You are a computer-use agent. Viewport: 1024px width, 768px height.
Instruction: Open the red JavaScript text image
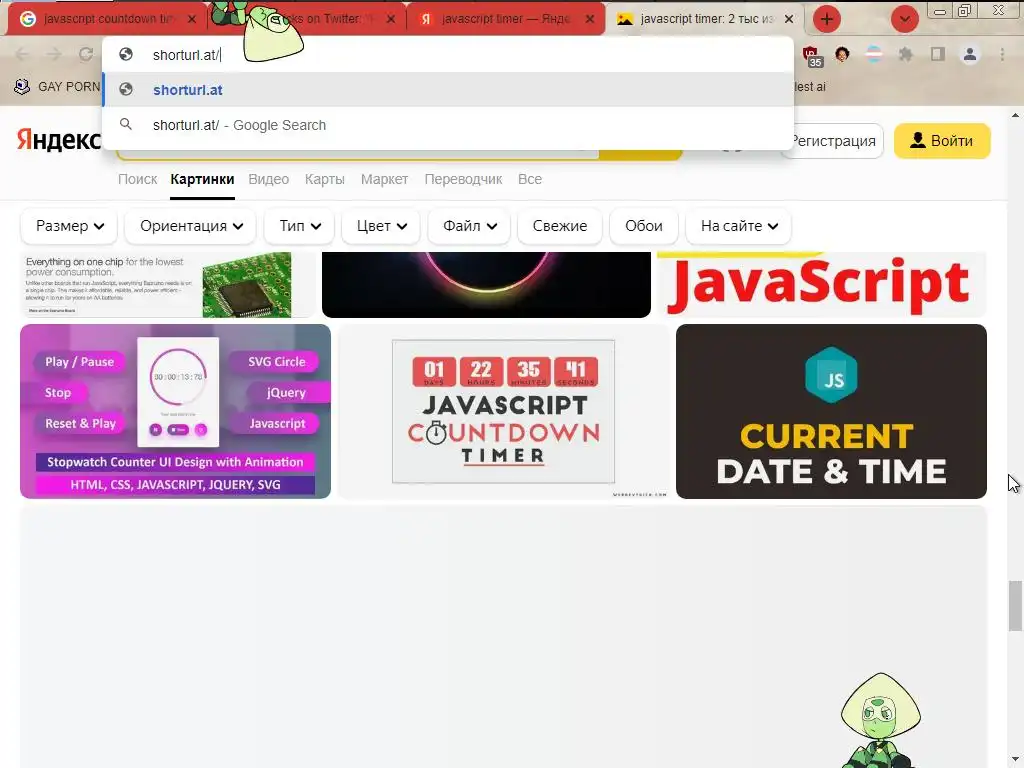[x=822, y=285]
